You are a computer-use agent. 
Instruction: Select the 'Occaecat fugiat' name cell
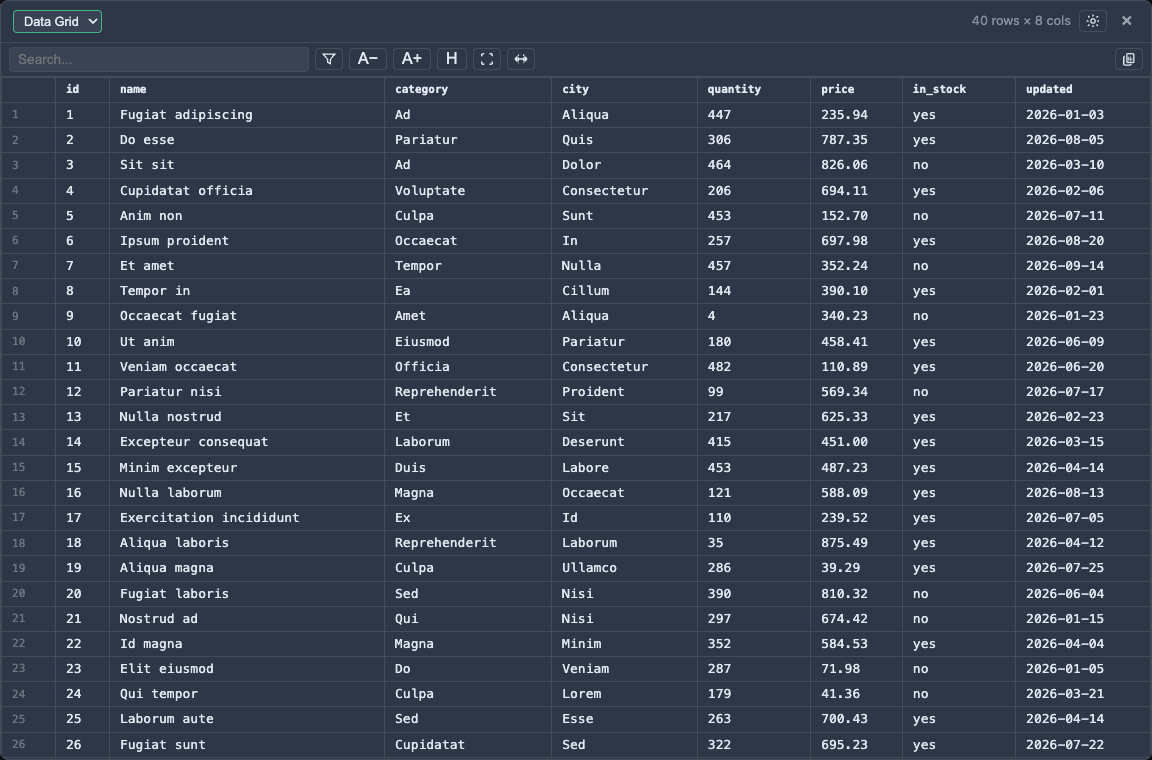(247, 315)
